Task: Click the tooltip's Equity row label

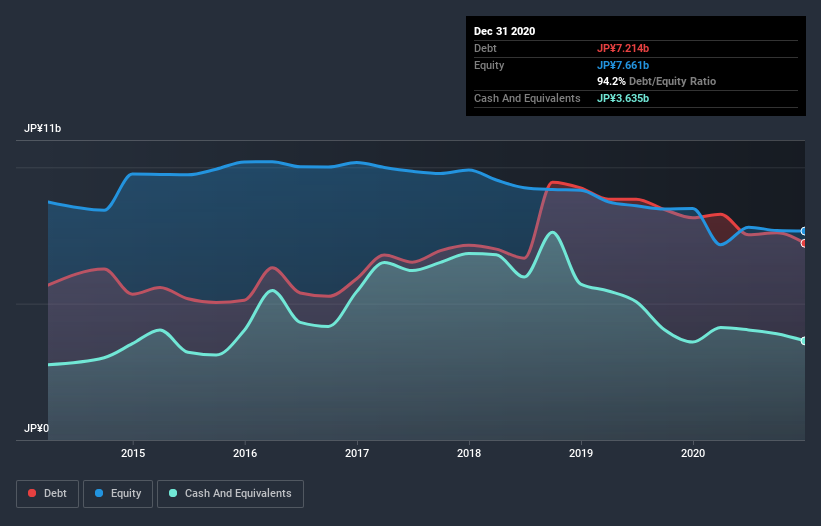Action: (489, 65)
